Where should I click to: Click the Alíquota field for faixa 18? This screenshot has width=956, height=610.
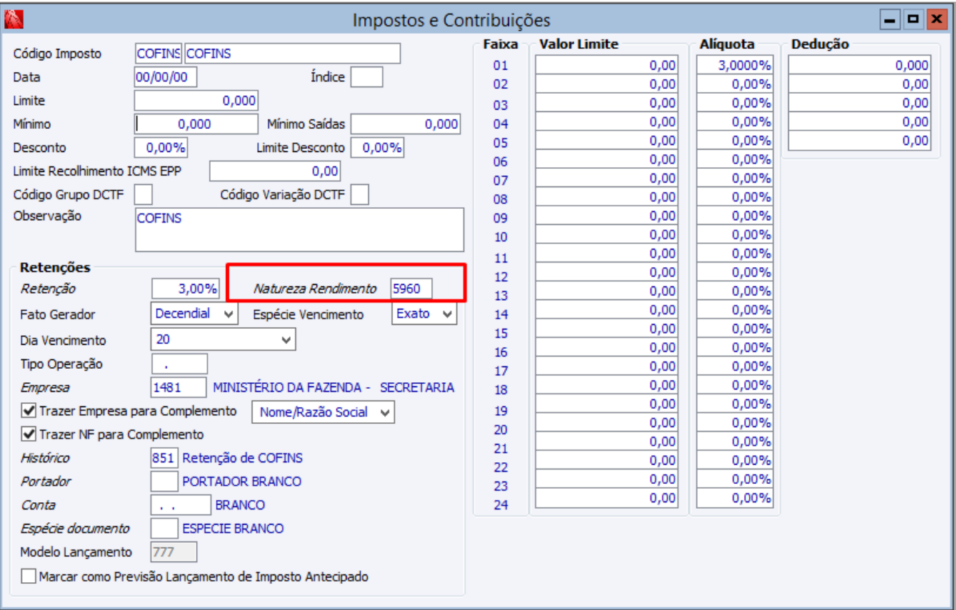(x=735, y=386)
